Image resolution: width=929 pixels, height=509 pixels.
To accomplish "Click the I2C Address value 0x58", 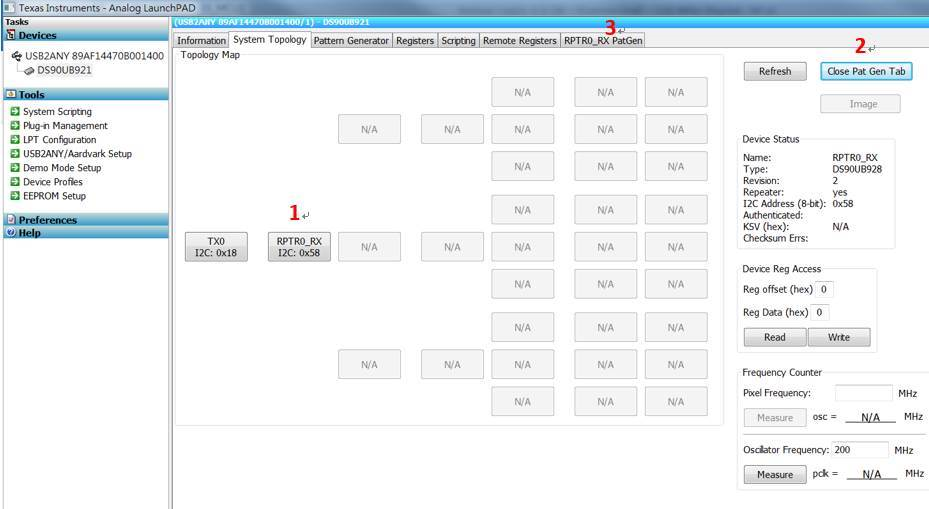I will 842,203.
